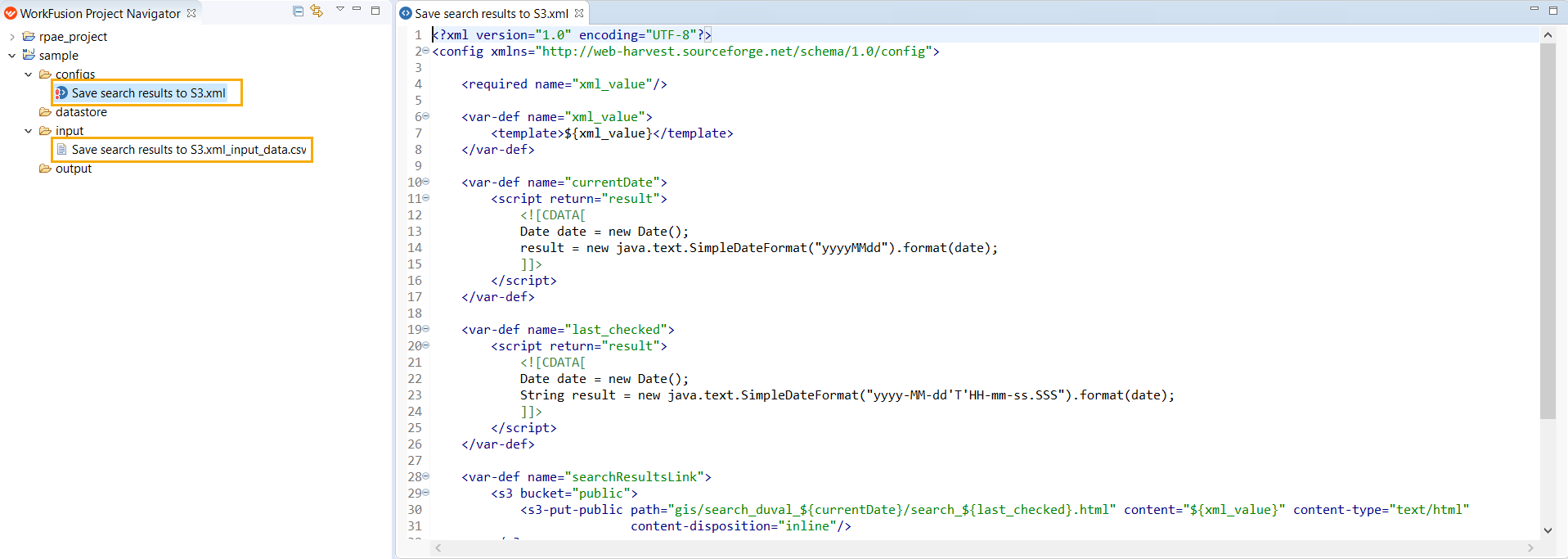Select the WorkFusion Project Navigator tab
1568x559 pixels.
click(100, 13)
